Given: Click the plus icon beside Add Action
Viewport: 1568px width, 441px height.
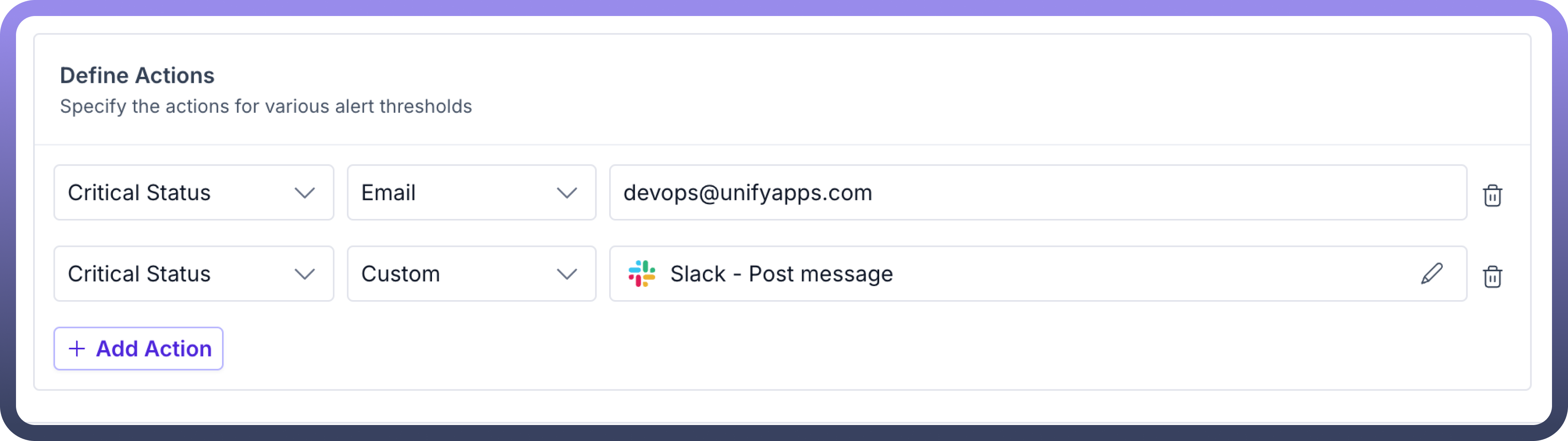Looking at the screenshot, I should click(x=77, y=349).
